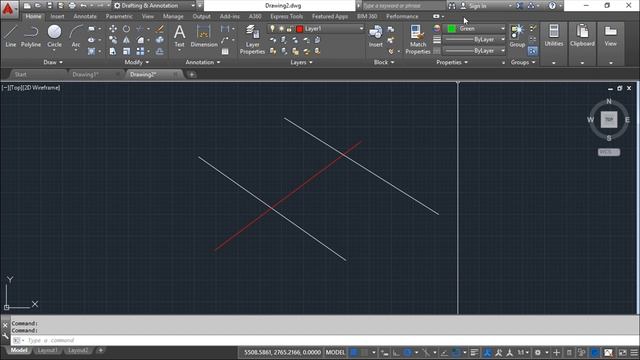
Task: Click the TOP face of ViewCube
Action: pyautogui.click(x=609, y=120)
